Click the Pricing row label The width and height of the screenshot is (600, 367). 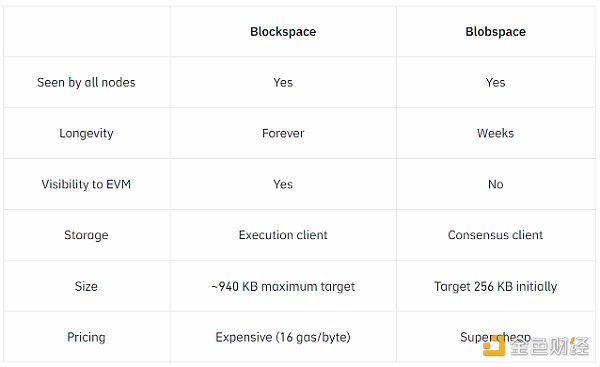pyautogui.click(x=86, y=337)
